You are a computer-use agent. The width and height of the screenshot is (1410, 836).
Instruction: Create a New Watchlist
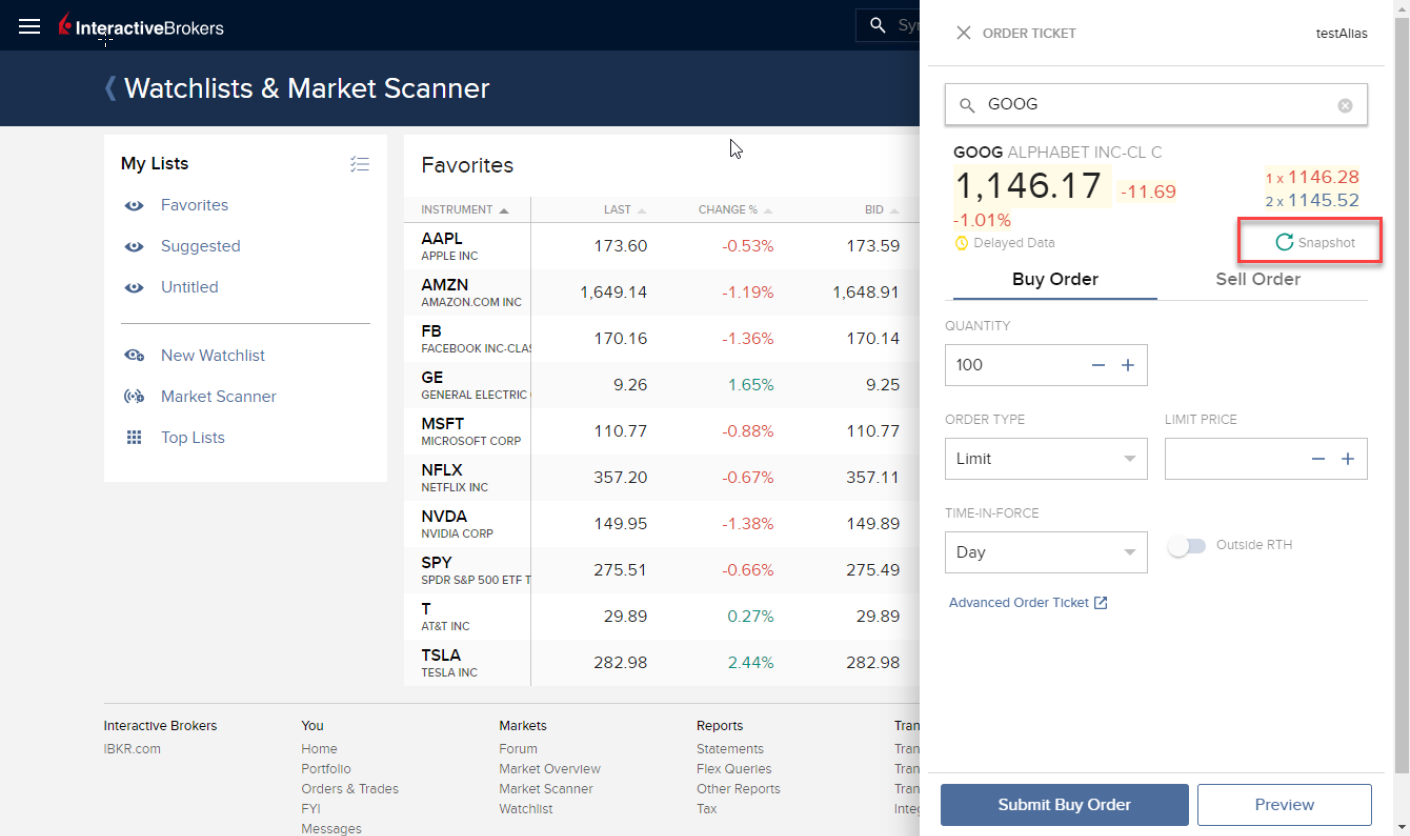click(x=213, y=355)
